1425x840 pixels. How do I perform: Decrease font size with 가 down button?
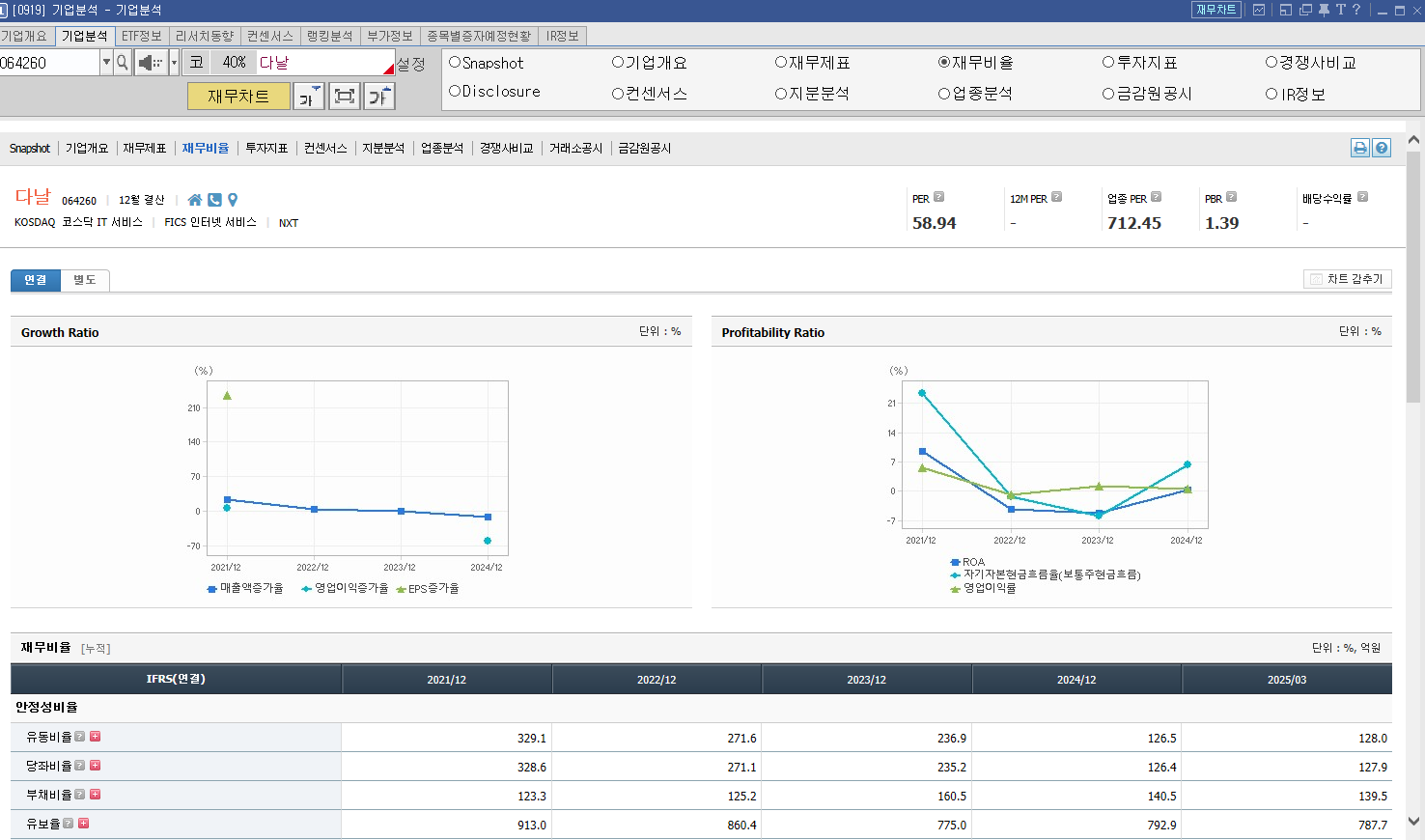[309, 96]
